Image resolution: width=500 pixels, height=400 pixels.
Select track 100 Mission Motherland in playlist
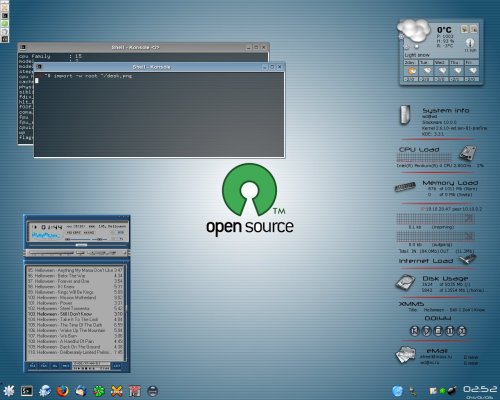coord(75,297)
